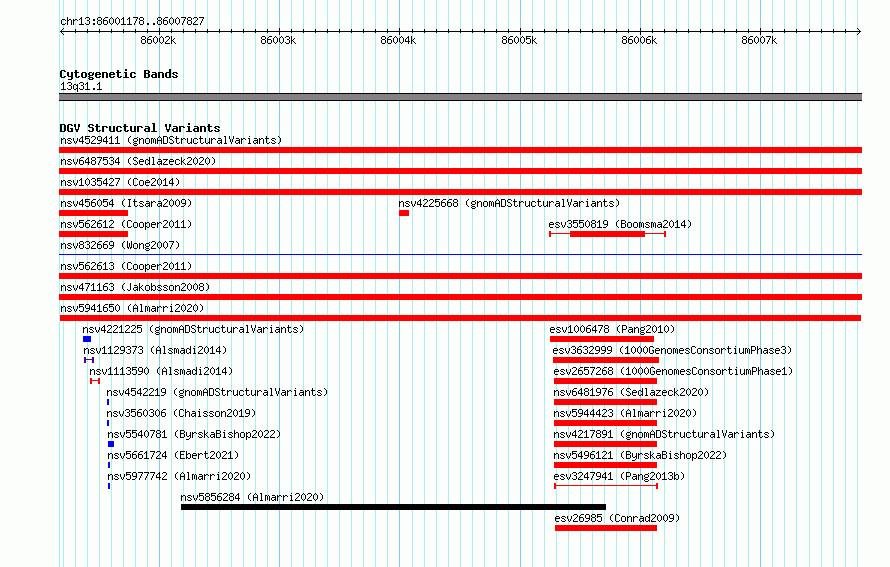Click the 86002k ruler tick label
The height and width of the screenshot is (567, 890).
coord(158,40)
